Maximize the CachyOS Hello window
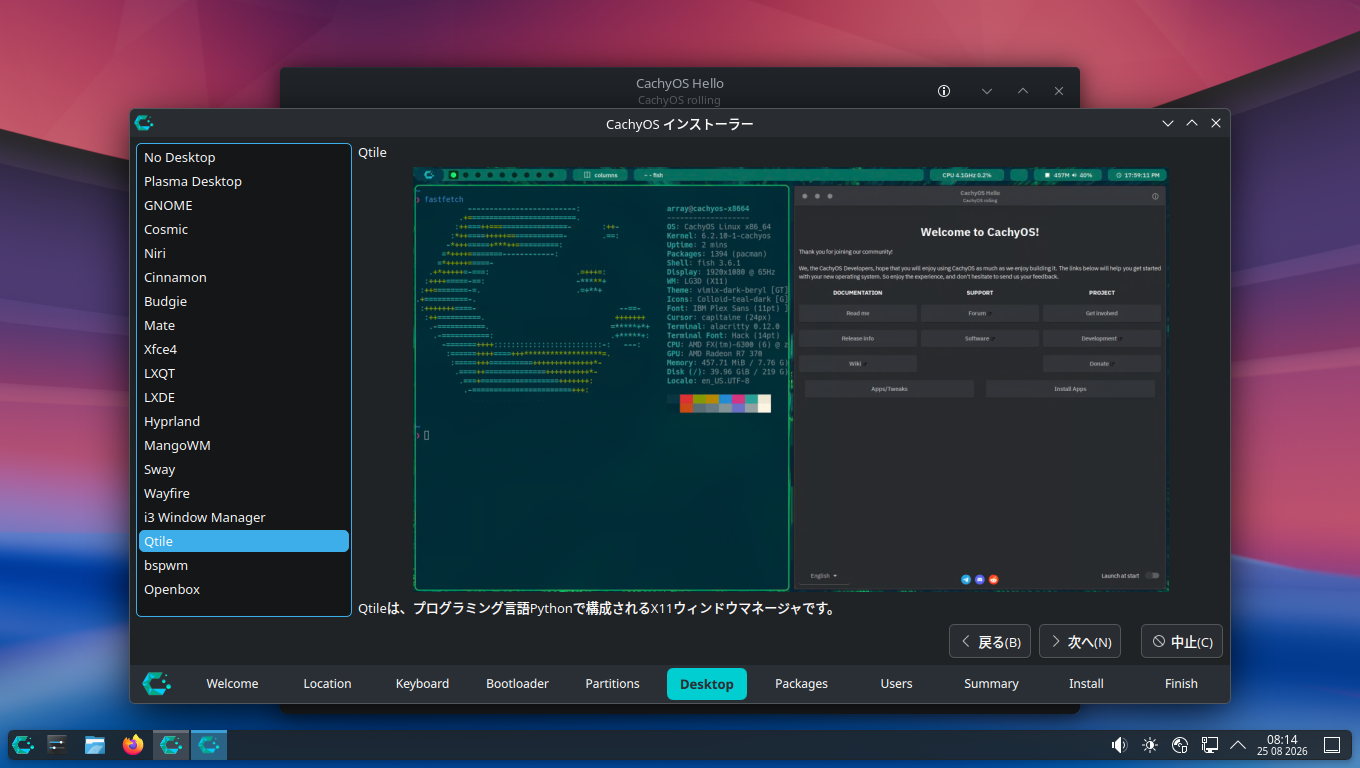 pos(1023,91)
